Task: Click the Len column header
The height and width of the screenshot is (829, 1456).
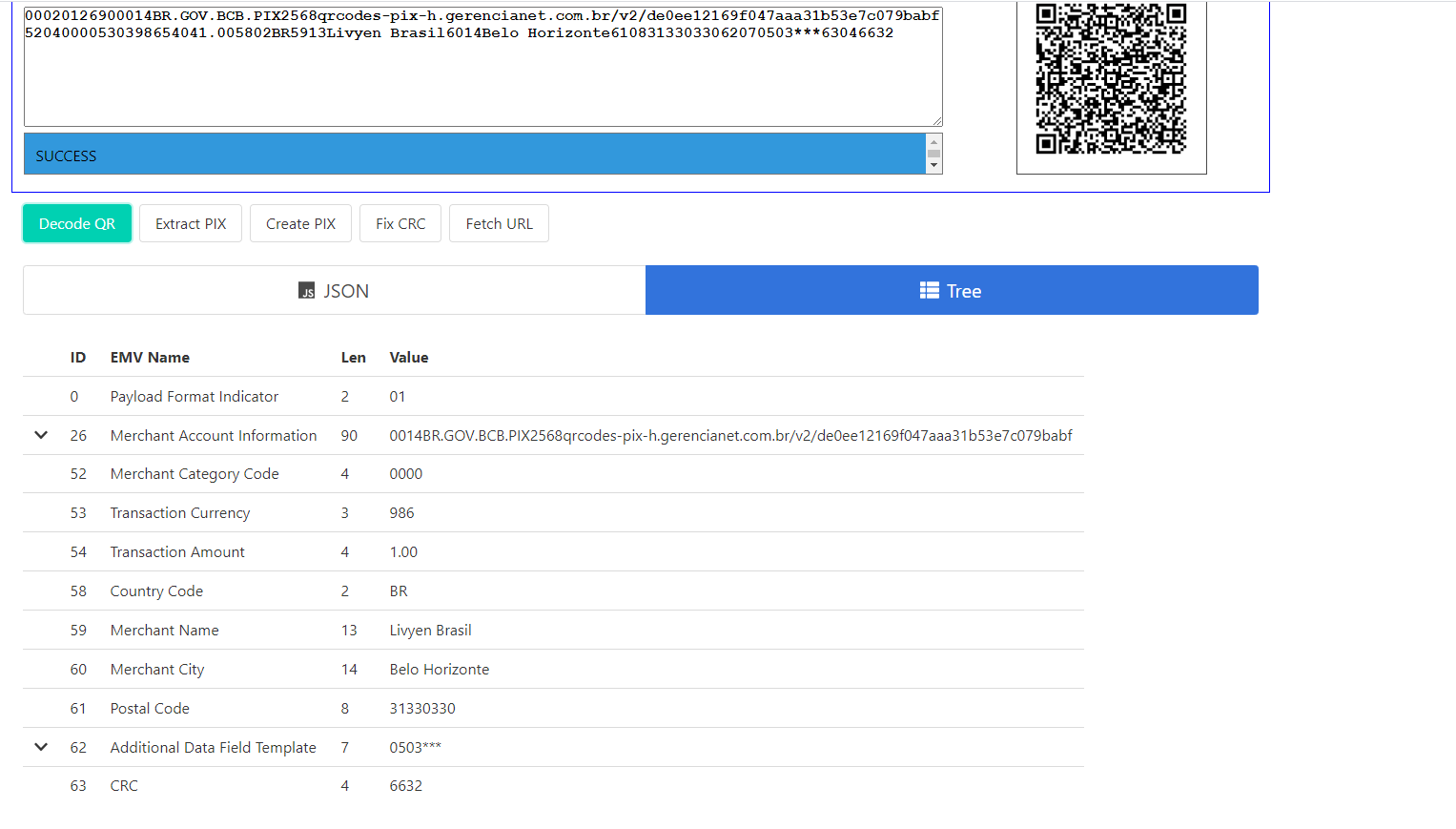Action: 353,357
